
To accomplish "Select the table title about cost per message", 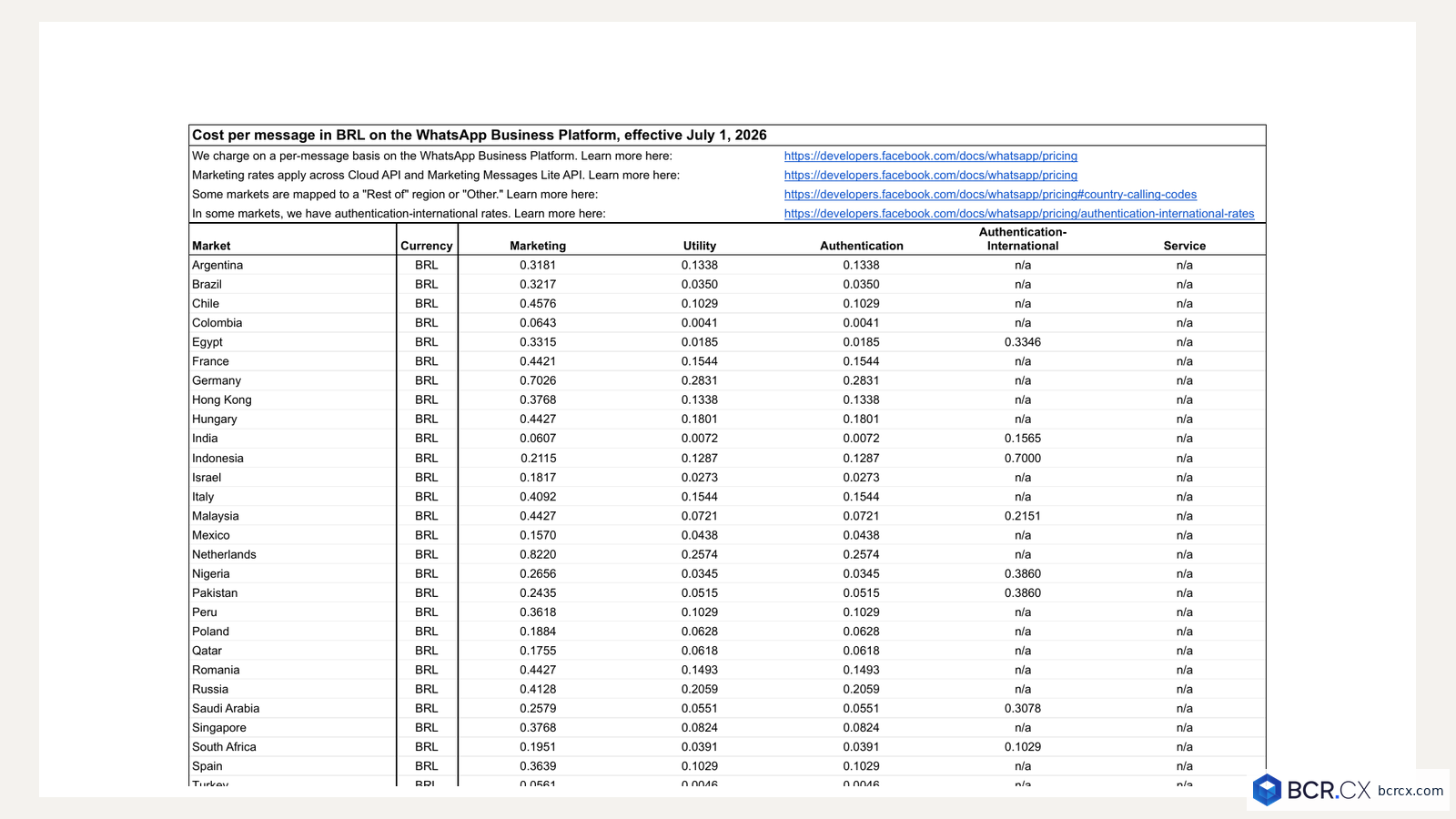I will point(480,135).
